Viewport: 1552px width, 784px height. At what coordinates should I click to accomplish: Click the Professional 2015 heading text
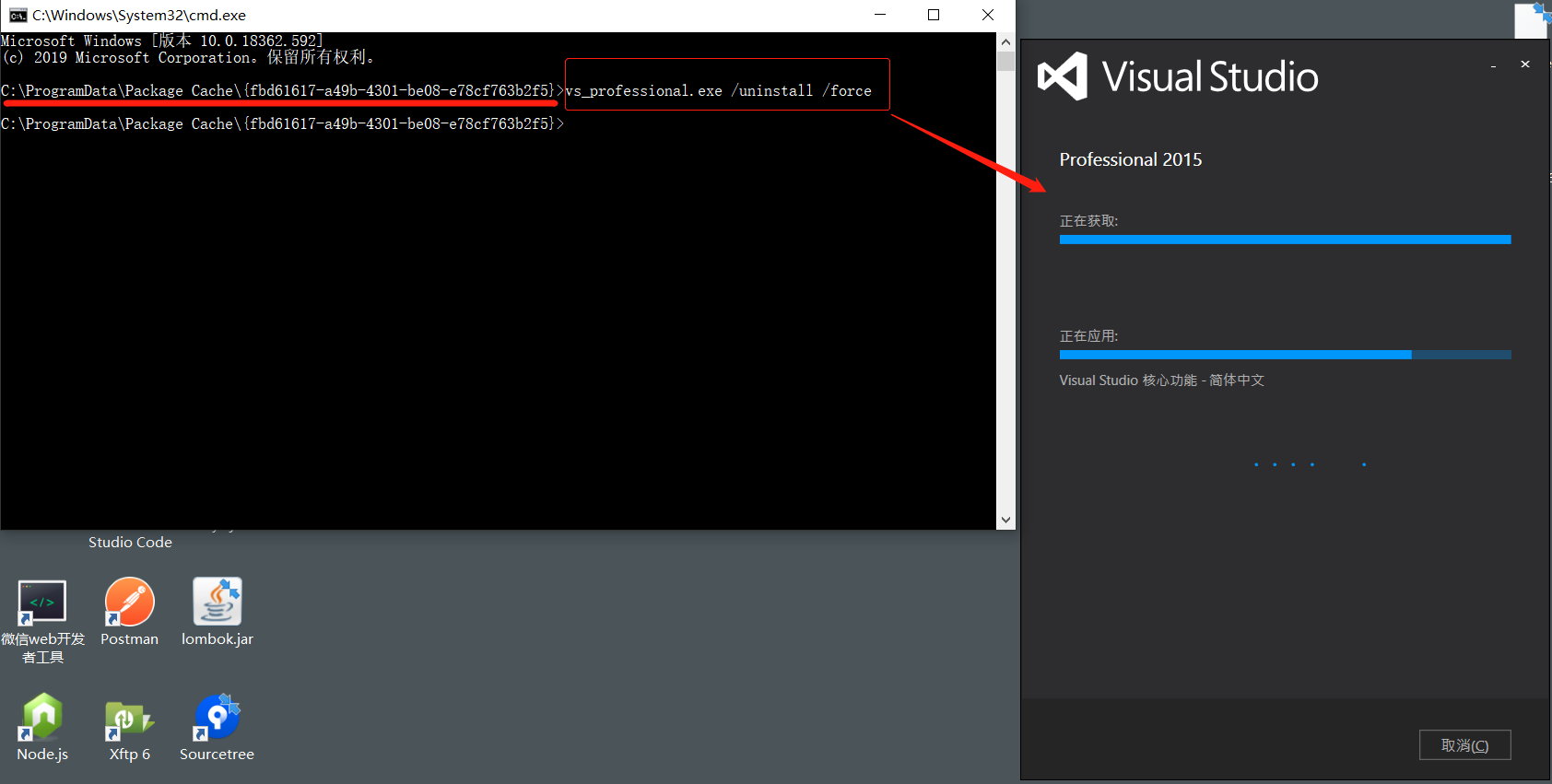tap(1131, 159)
